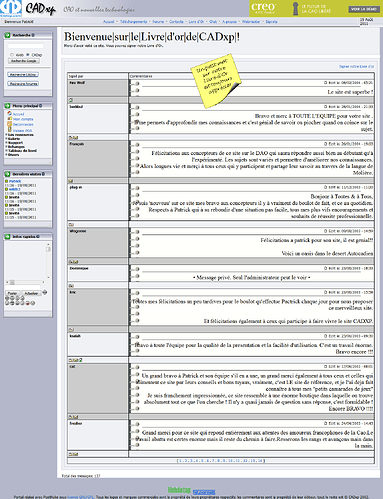Screen dimensions: 383x499
Task: Click the vertical scrollbar of the Infos rapides box
Action: 48,261
